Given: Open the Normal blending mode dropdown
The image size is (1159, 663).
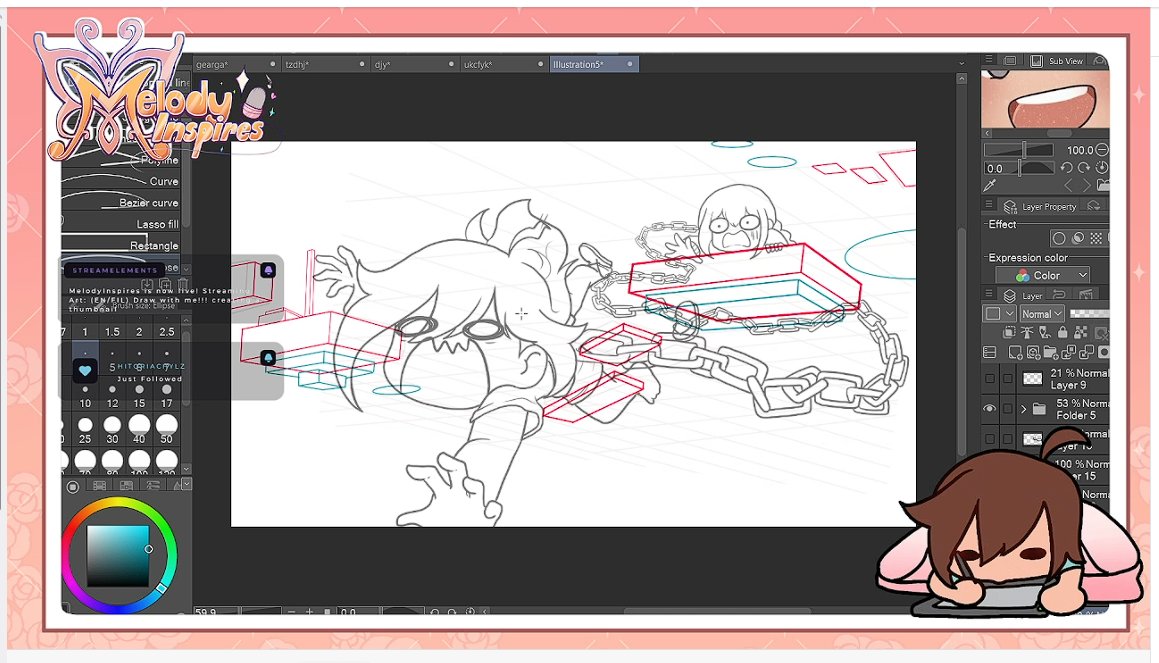Looking at the screenshot, I should (1043, 314).
